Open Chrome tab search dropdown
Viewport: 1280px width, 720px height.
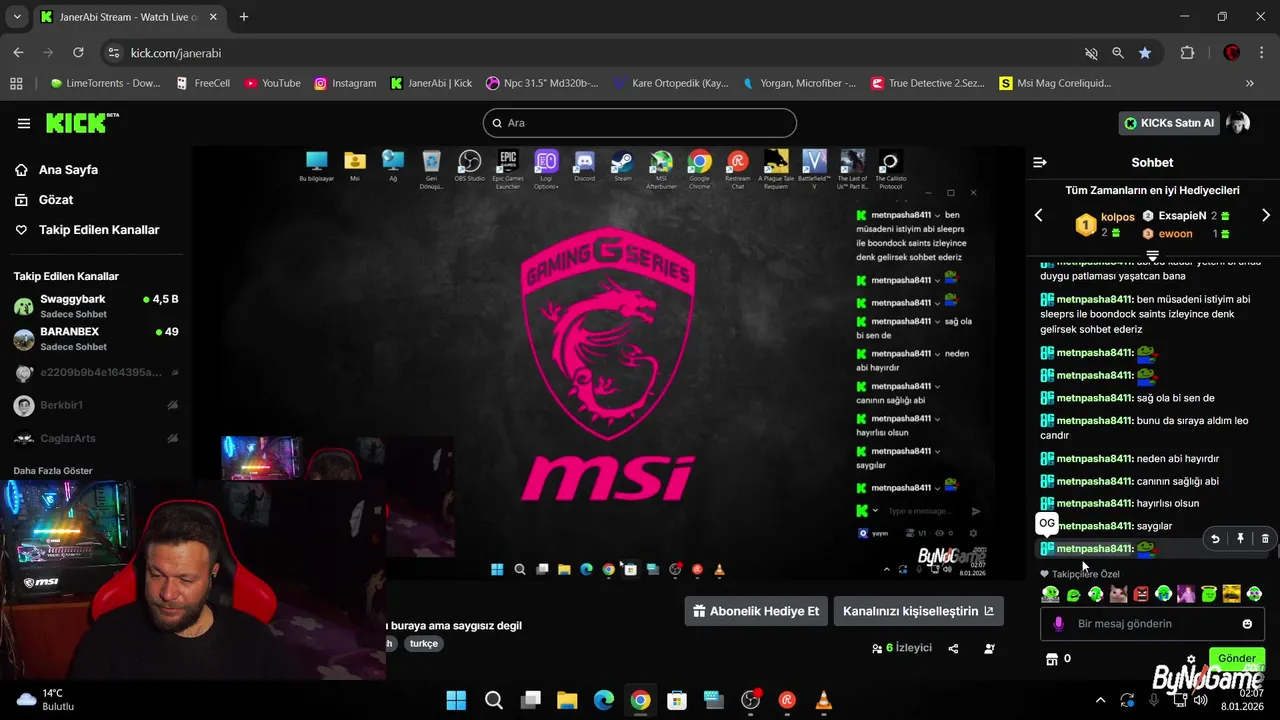pyautogui.click(x=16, y=17)
